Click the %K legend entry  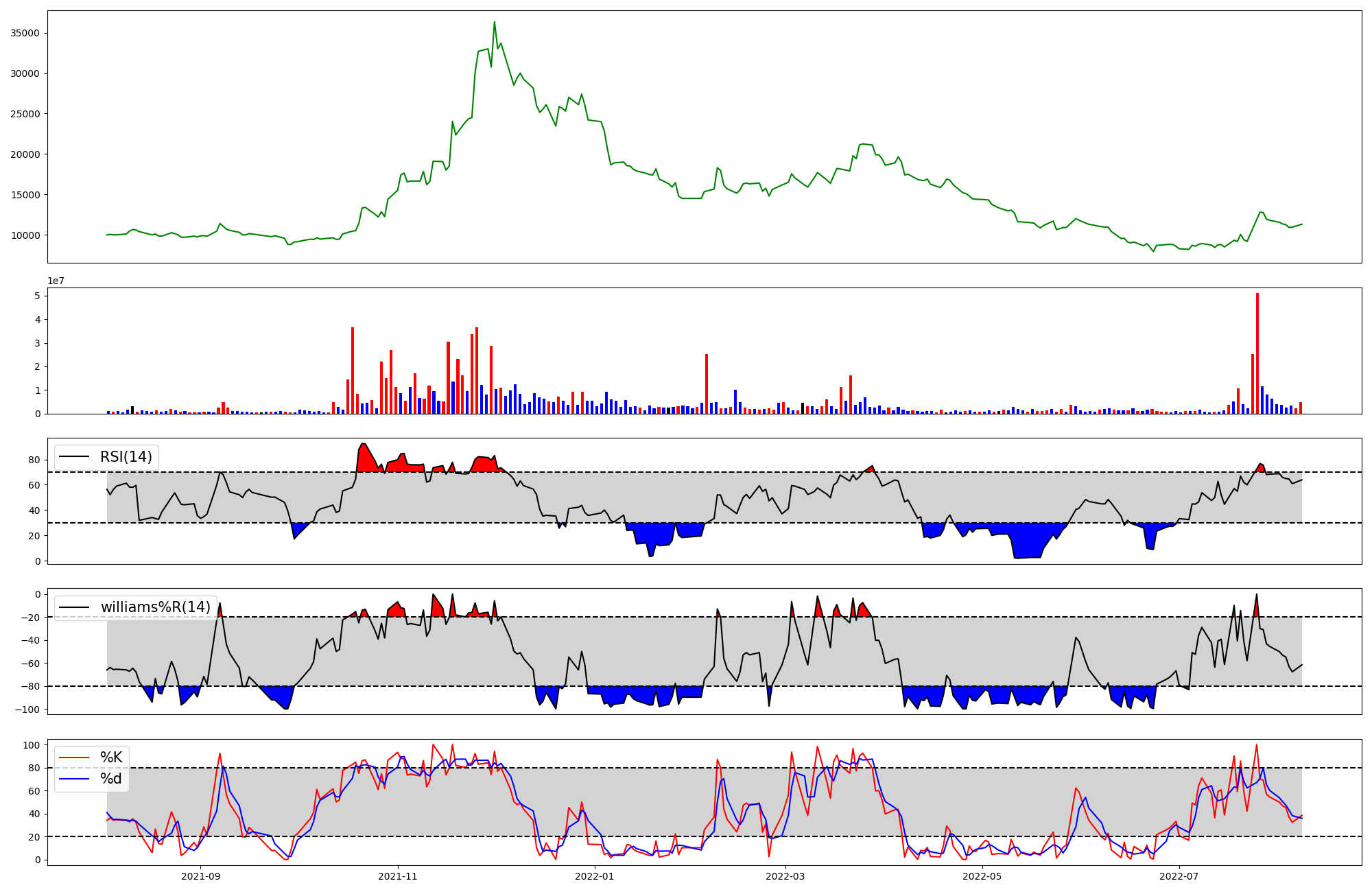111,758
